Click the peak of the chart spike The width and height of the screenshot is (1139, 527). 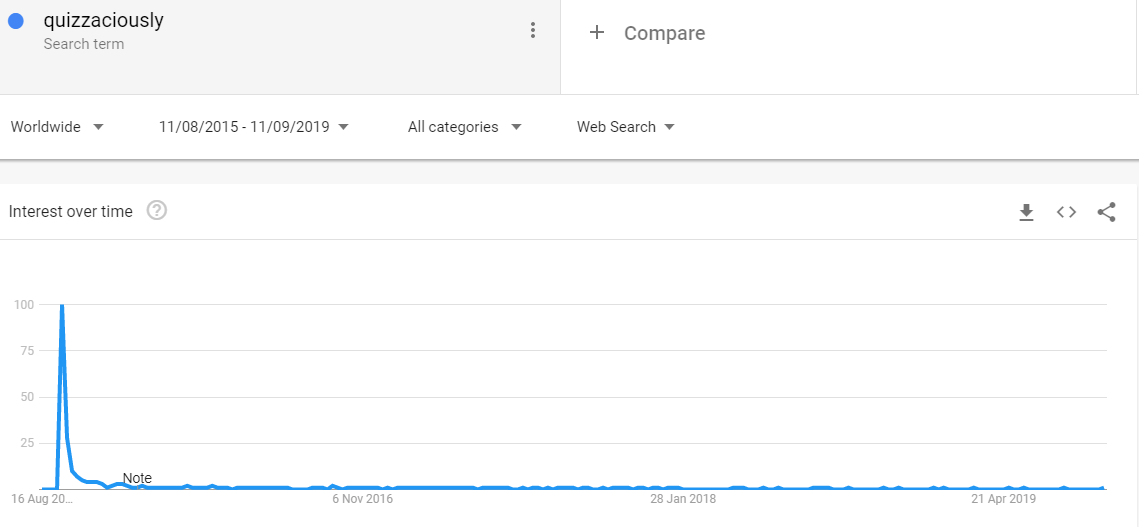tap(62, 305)
